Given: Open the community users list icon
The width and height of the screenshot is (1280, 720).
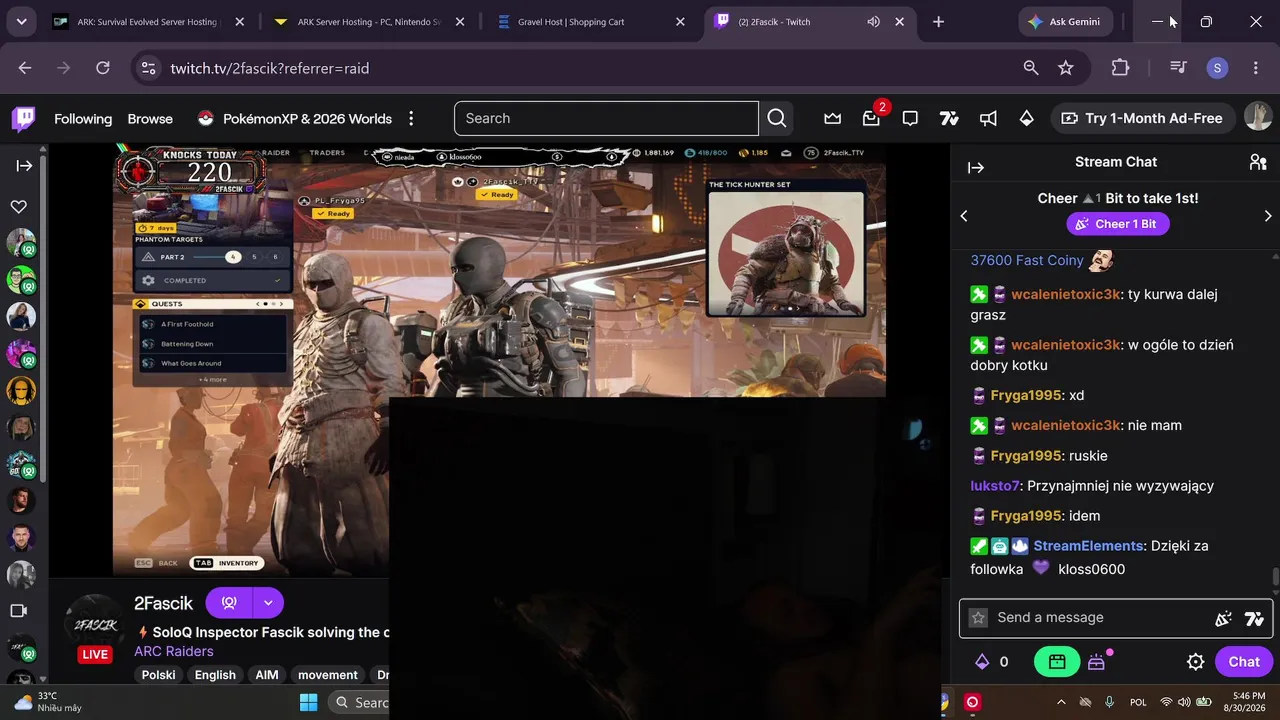Looking at the screenshot, I should click(1258, 162).
